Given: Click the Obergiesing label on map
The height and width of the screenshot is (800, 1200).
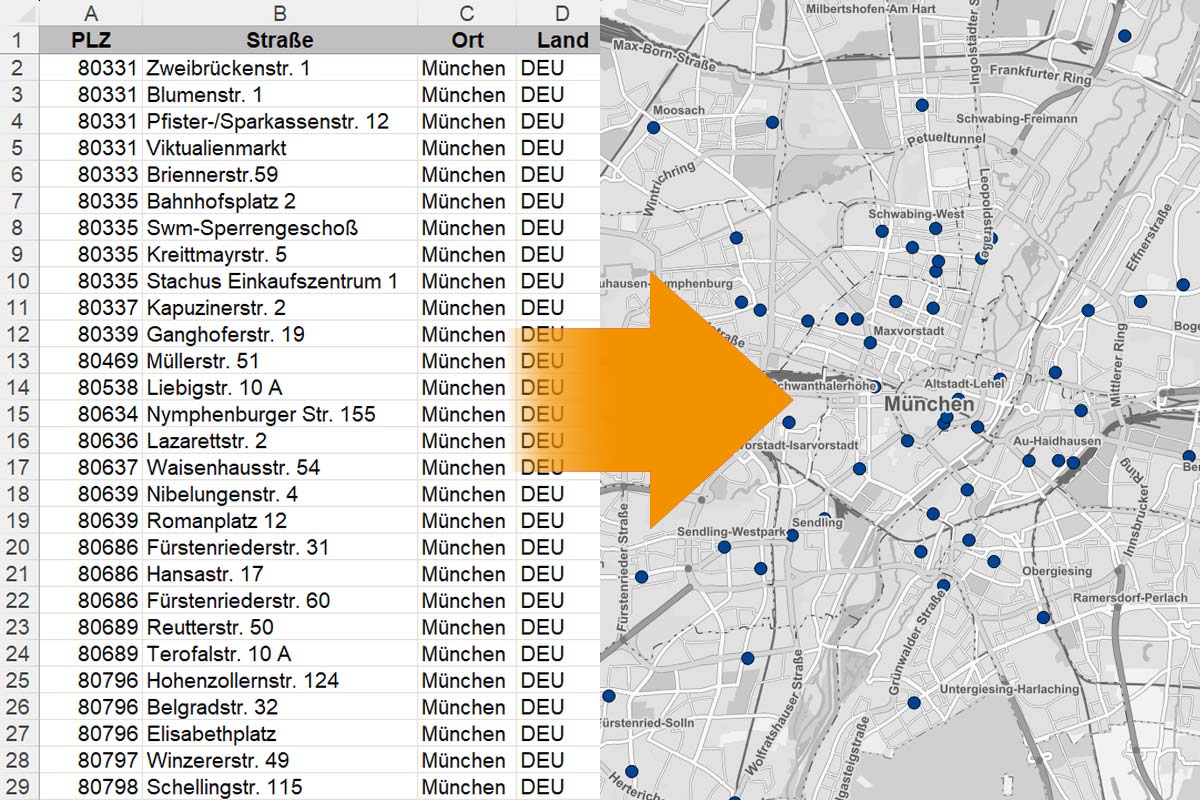Looking at the screenshot, I should (x=1057, y=571).
